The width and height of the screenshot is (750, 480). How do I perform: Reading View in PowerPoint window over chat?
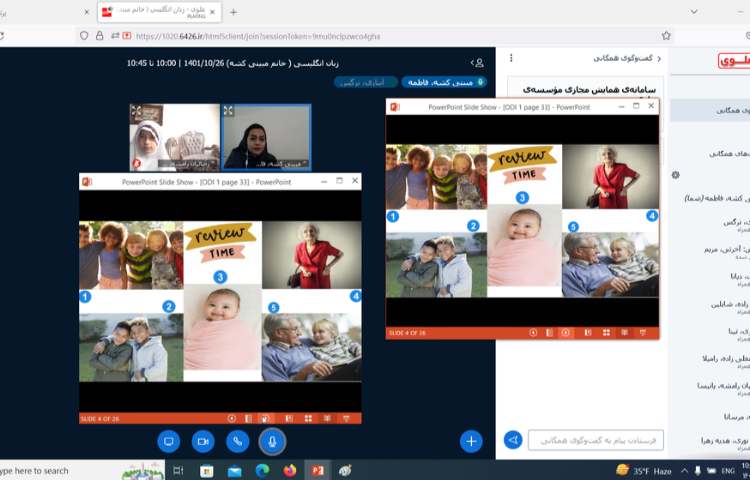(x=624, y=333)
